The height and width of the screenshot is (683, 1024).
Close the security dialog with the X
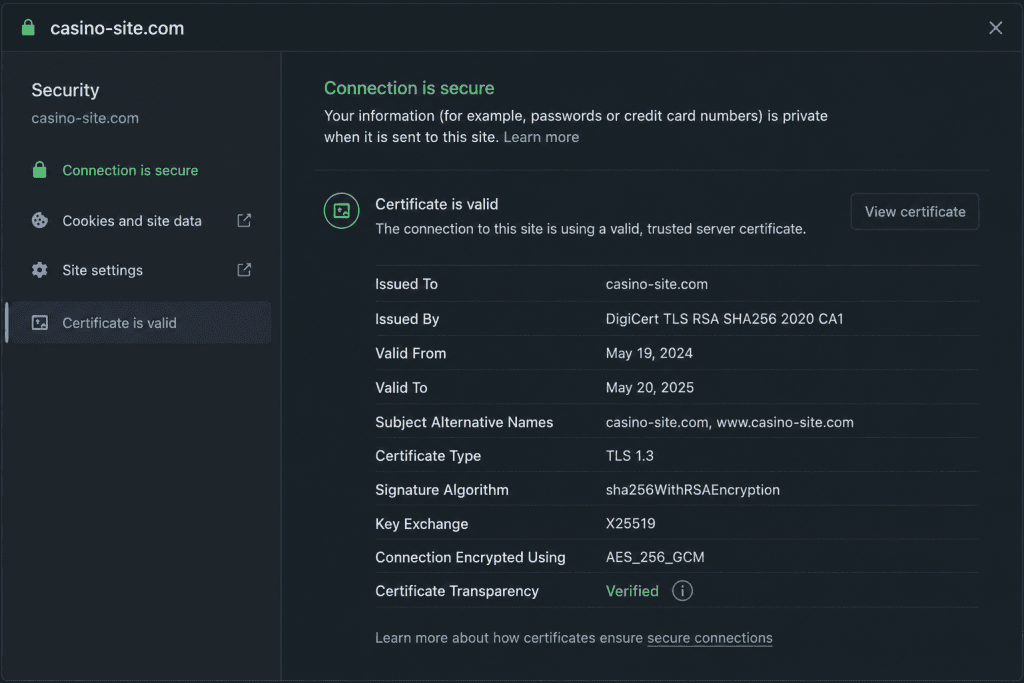tap(995, 28)
